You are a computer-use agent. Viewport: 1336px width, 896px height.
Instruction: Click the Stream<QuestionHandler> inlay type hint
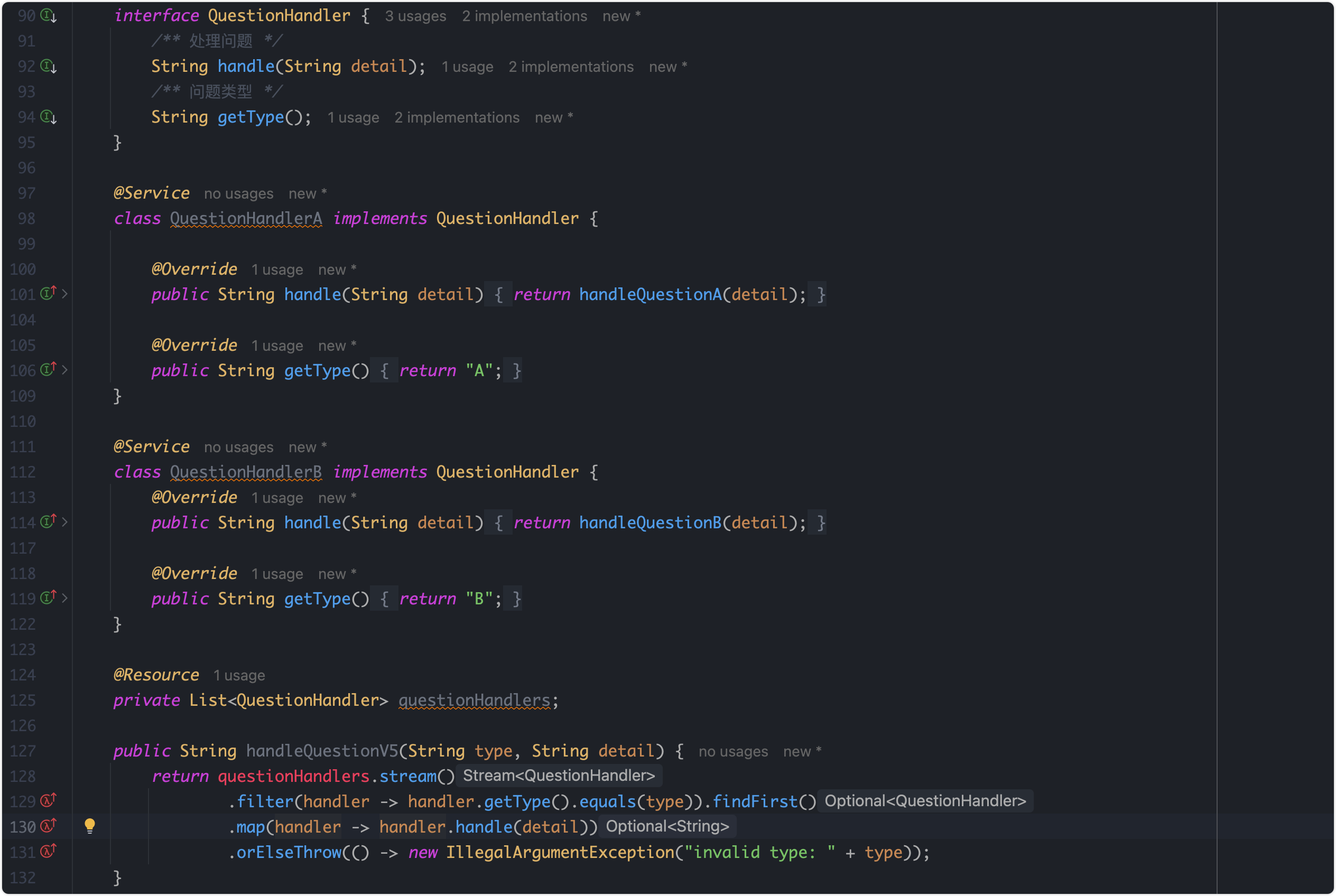(x=559, y=776)
